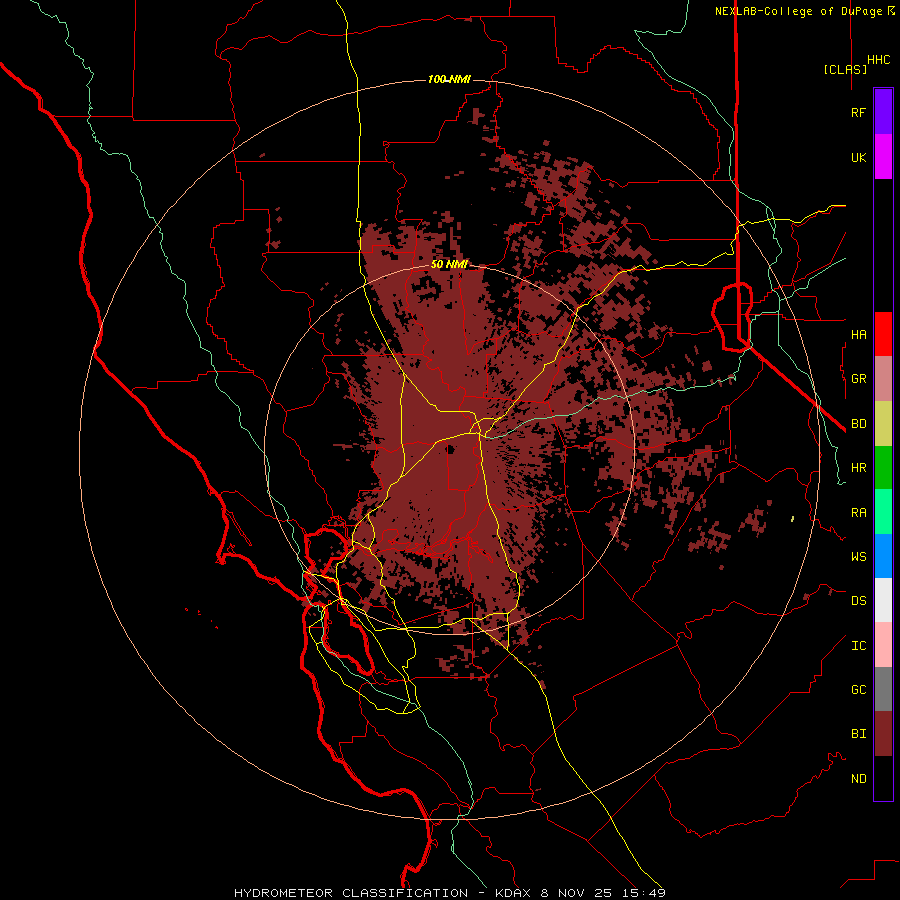Click the RF purple legend swatch
900x900 pixels.
(883, 111)
